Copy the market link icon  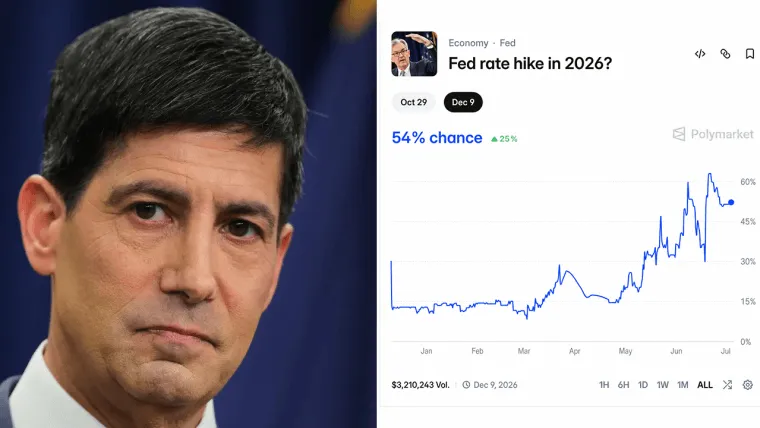click(725, 54)
